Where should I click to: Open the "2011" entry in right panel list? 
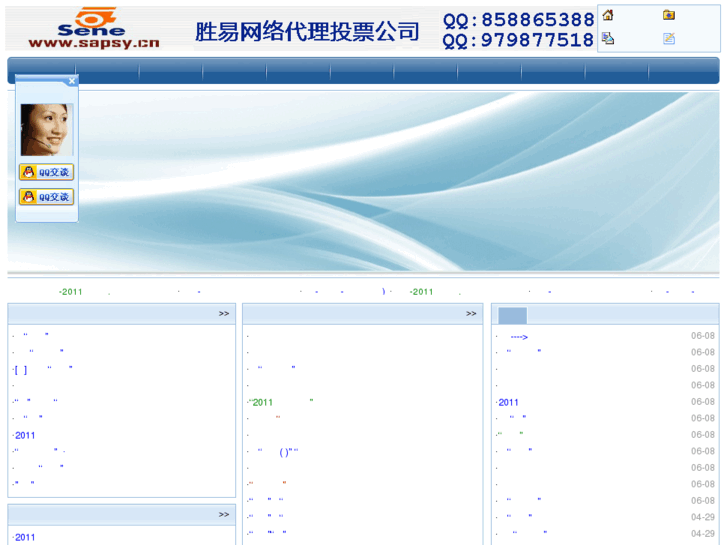click(x=508, y=402)
